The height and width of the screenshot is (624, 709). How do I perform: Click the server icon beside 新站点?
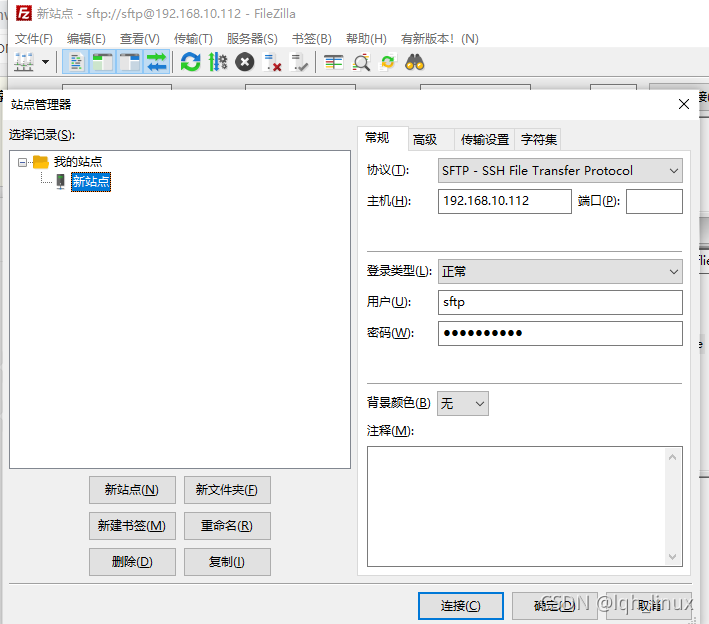[60, 182]
